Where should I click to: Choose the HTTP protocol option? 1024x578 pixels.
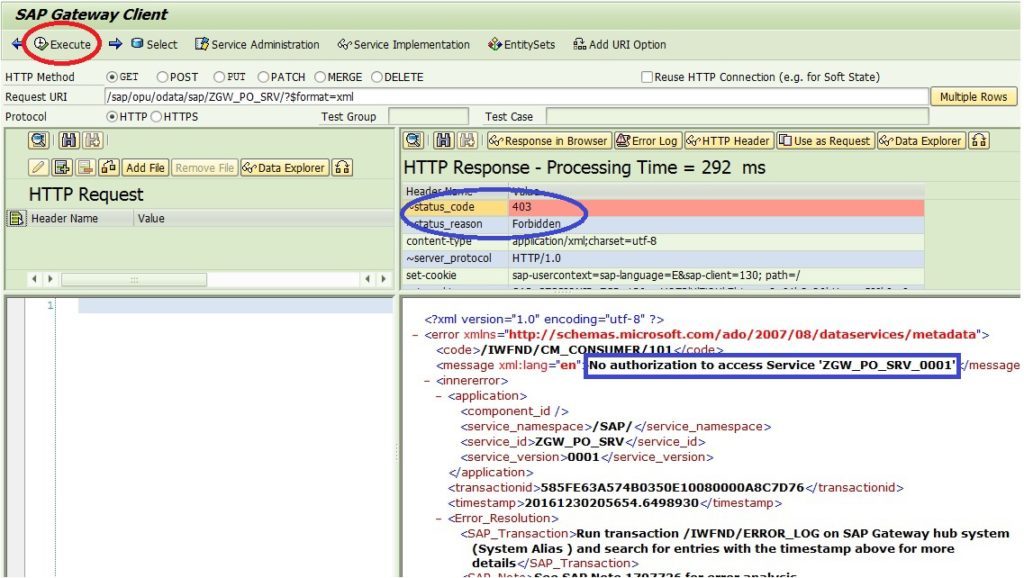click(x=112, y=117)
